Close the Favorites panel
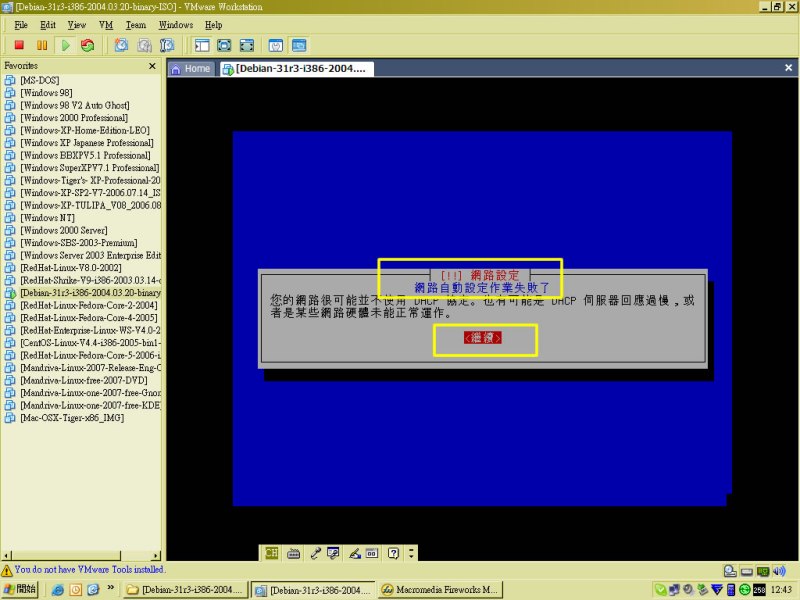The image size is (800, 600). [152, 66]
